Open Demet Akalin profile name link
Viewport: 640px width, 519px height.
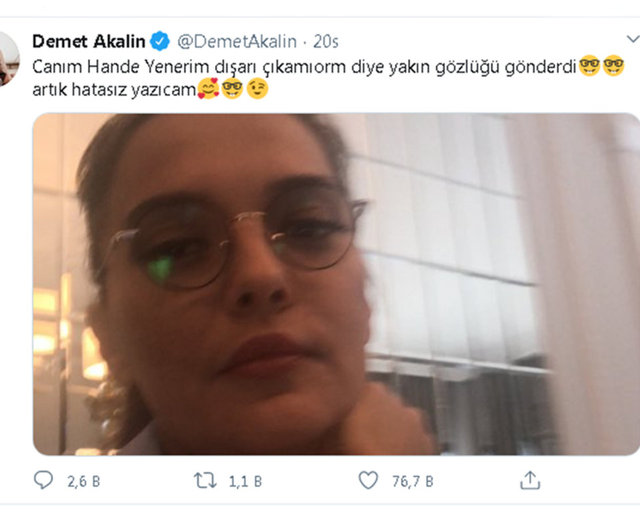[89, 41]
